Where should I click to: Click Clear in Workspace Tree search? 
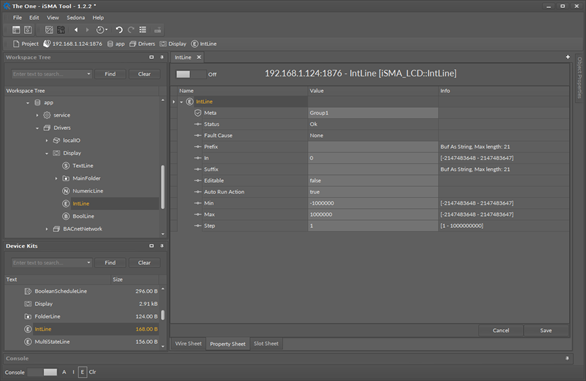[x=144, y=74]
